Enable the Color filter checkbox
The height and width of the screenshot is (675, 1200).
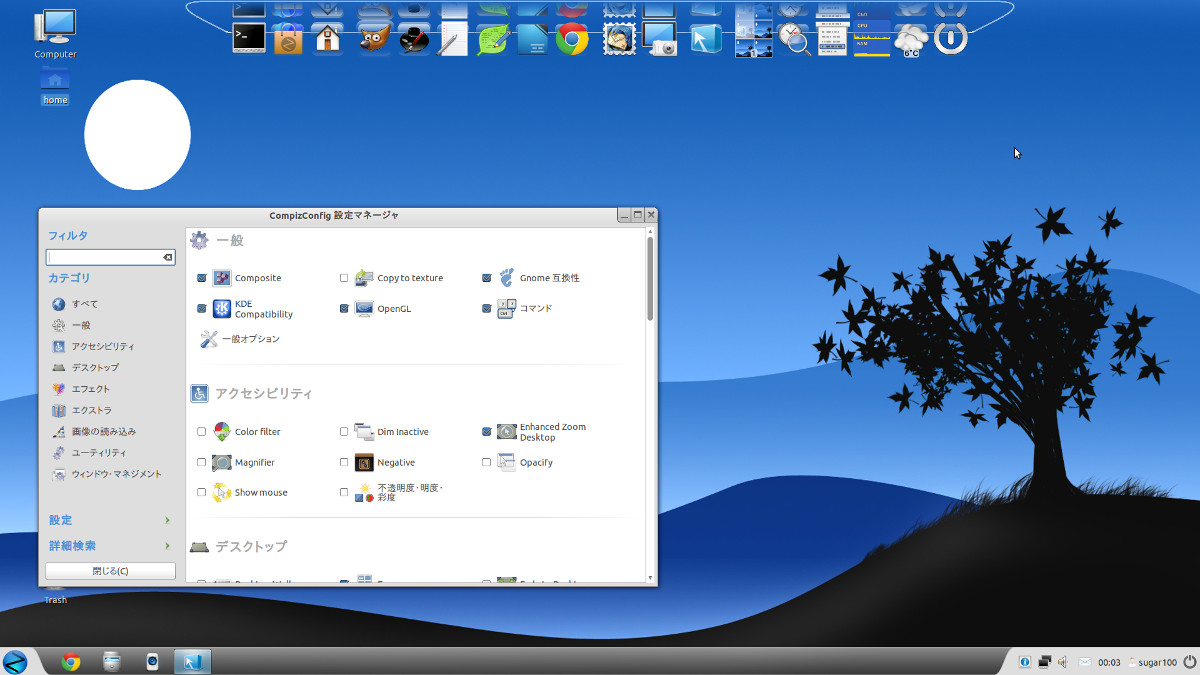tap(202, 432)
